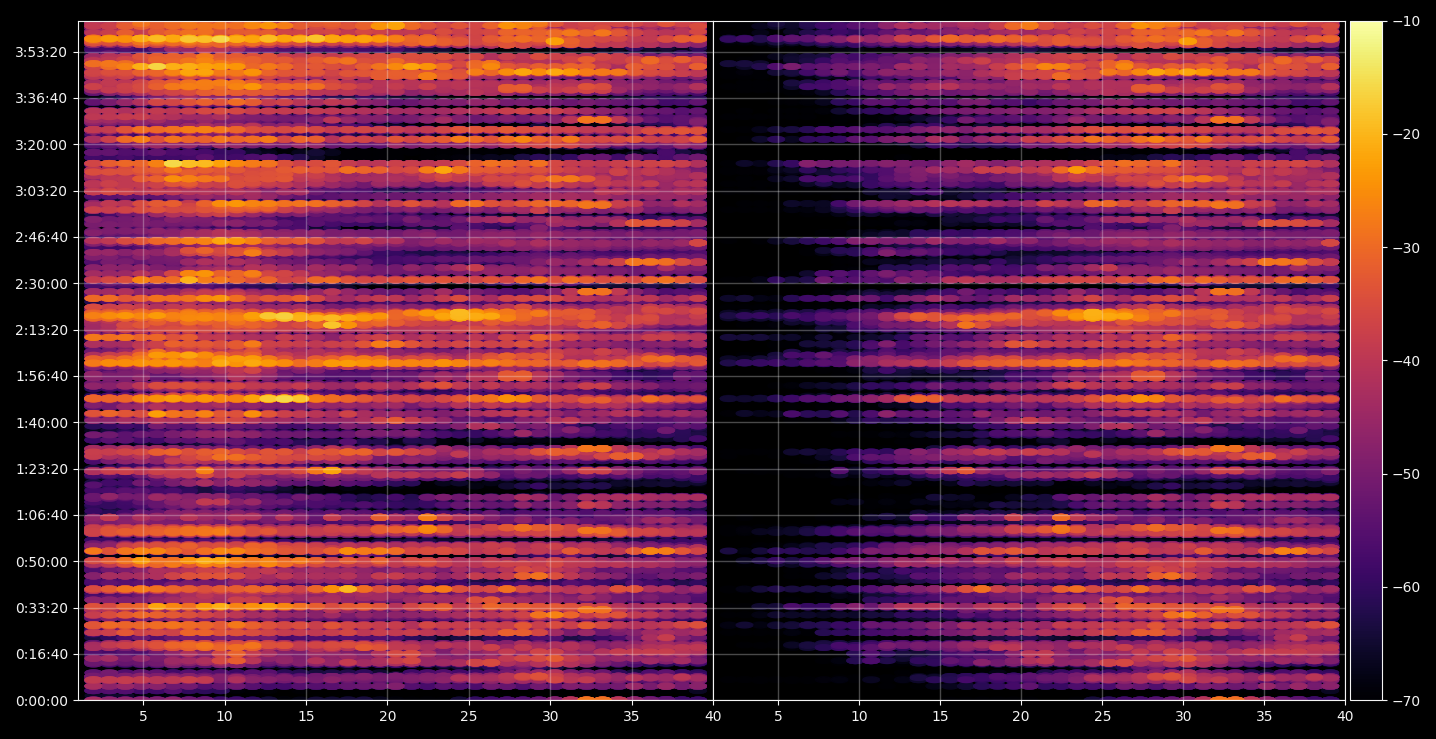Screen dimensions: 1436x739
Task: Select the 1:40:00 time tick label
Action: point(41,422)
